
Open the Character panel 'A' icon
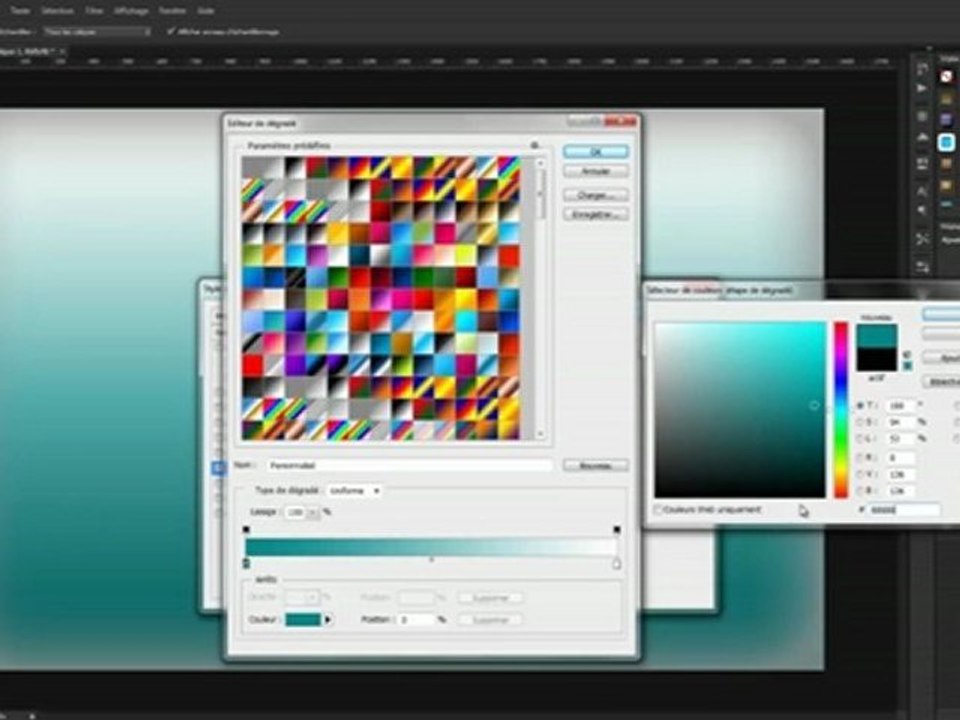[x=921, y=190]
